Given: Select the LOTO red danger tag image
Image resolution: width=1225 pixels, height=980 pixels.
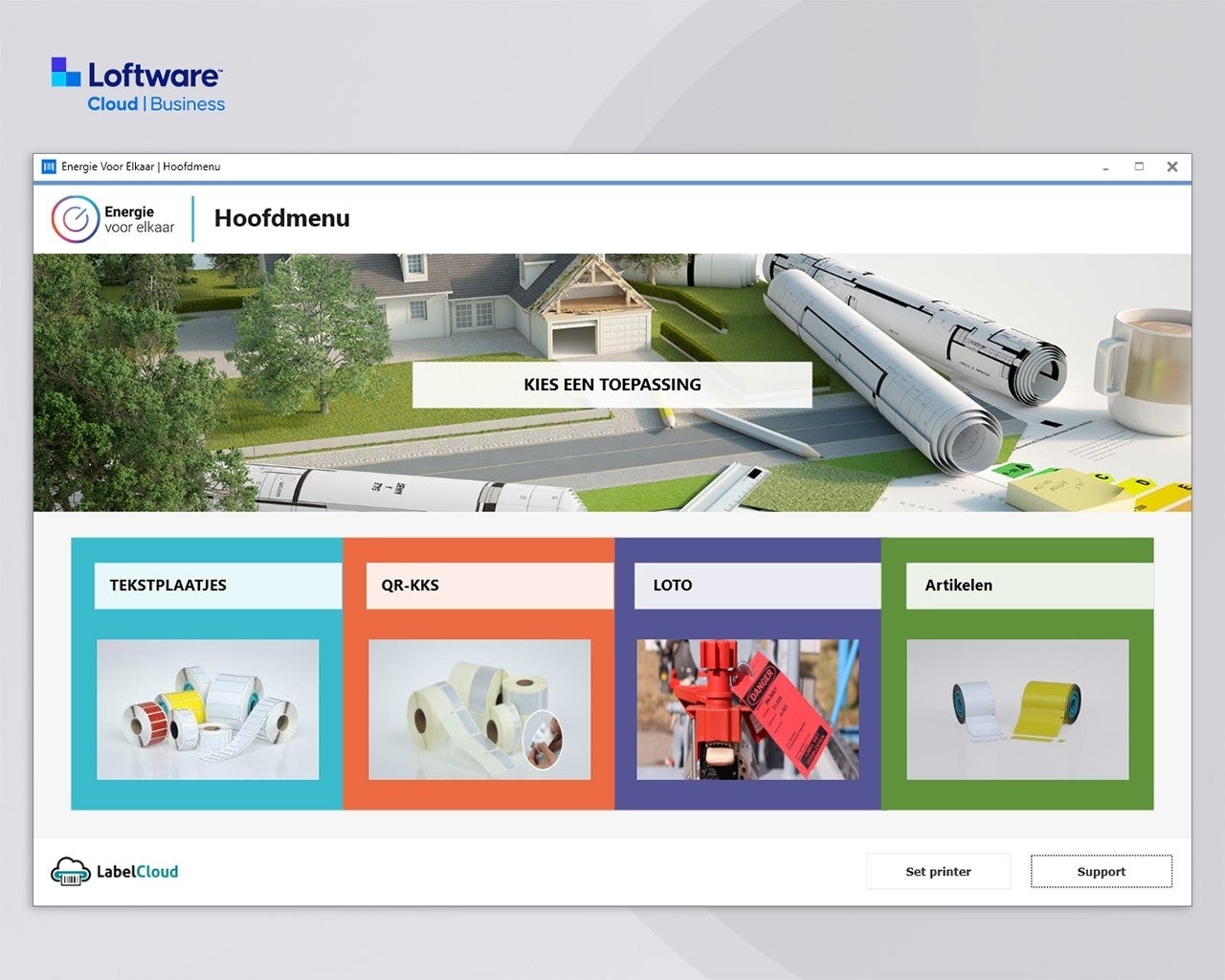Looking at the screenshot, I should 747,709.
